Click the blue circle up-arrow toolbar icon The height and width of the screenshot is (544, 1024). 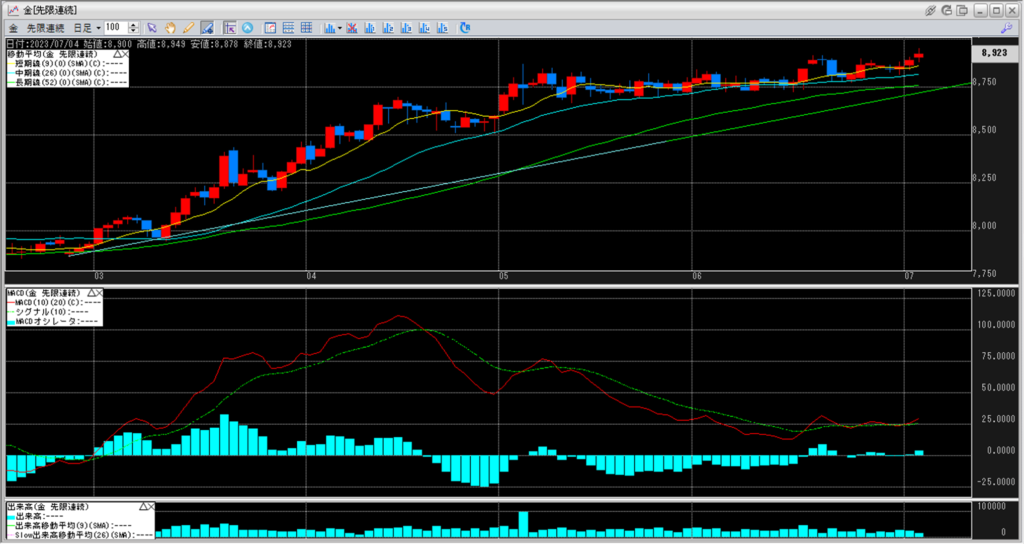pyautogui.click(x=247, y=27)
